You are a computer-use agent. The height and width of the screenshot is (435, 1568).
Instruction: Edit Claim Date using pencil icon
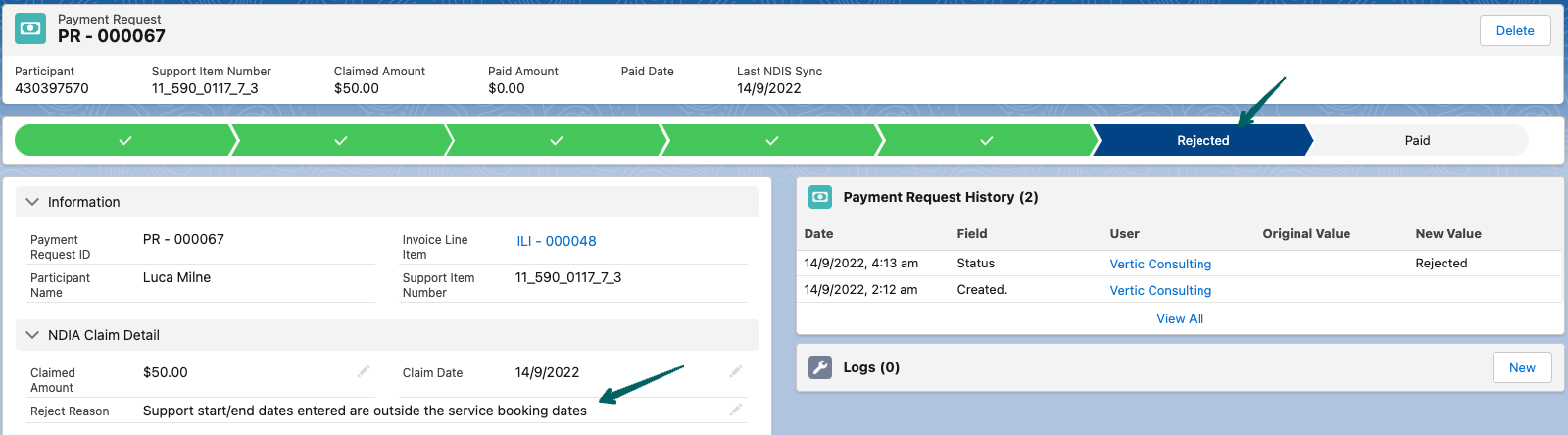coord(735,371)
